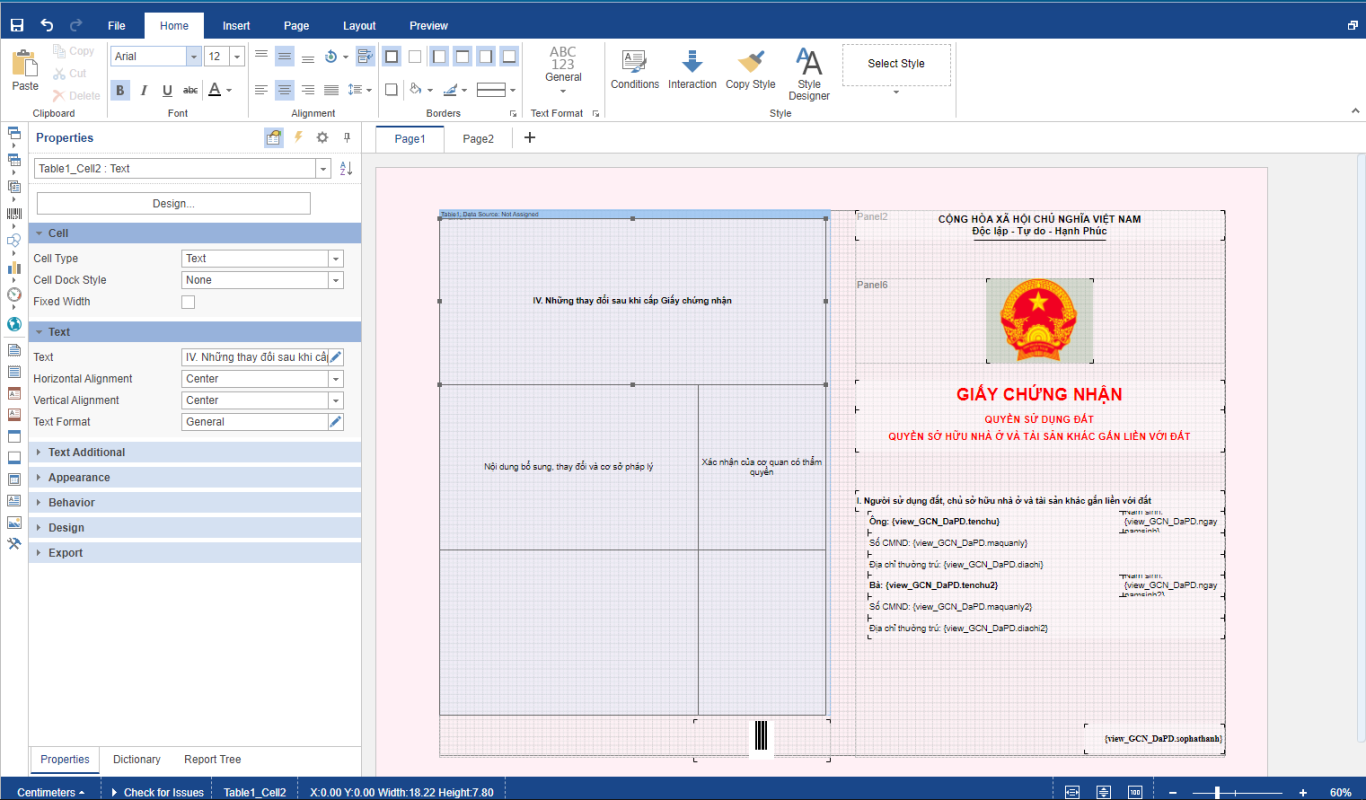Expand the Appearance property group
Viewport: 1366px width, 800px height.
point(79,477)
